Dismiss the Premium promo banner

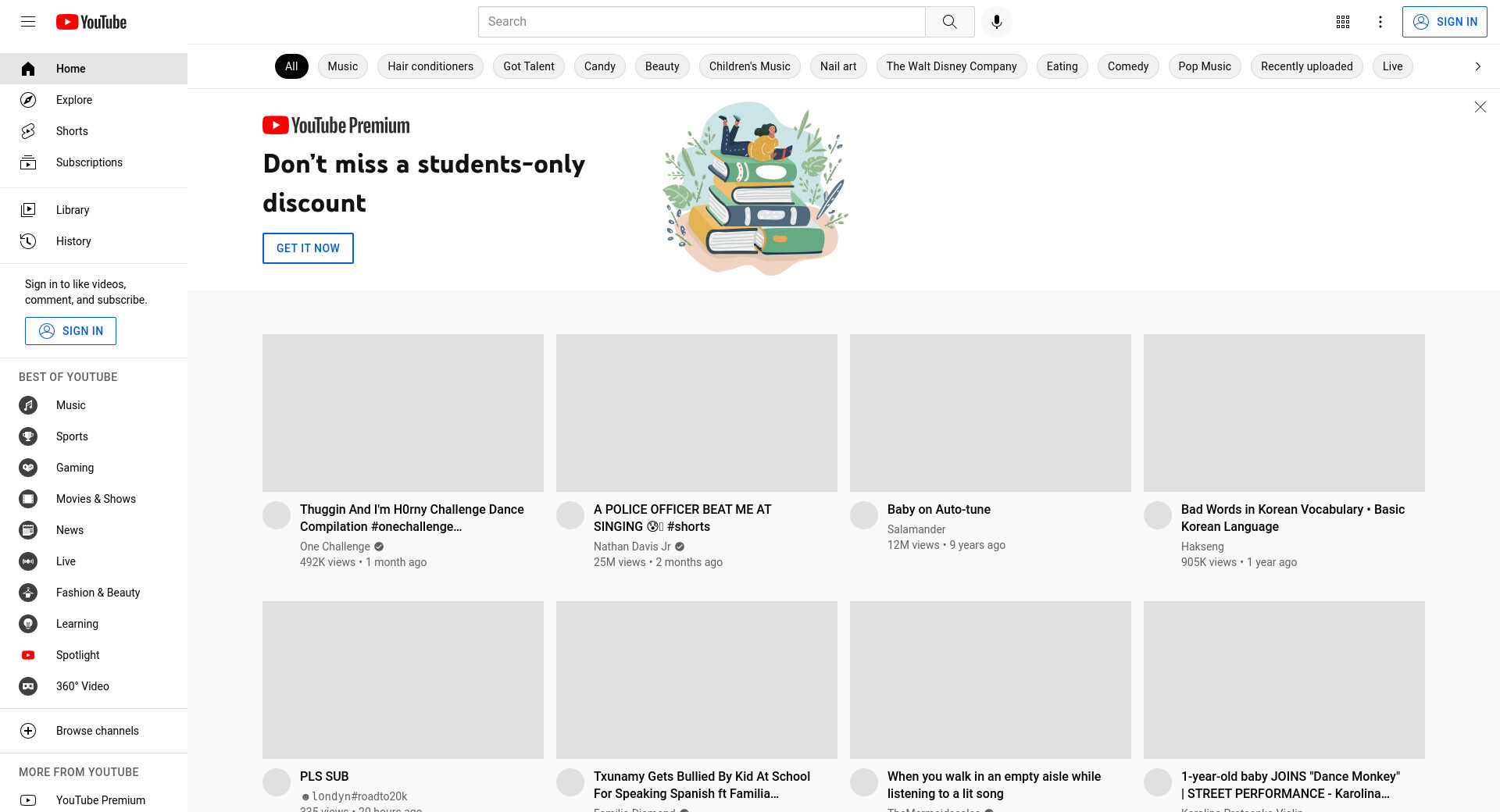1480,107
